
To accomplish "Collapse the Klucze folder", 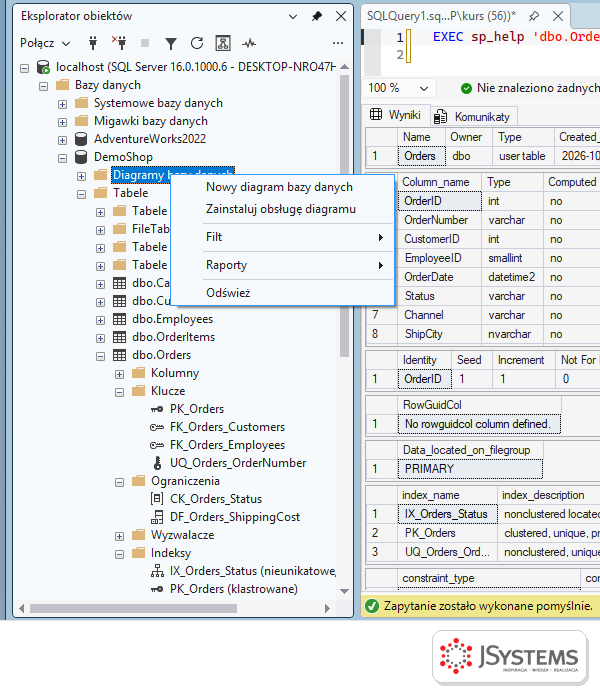I will [x=120, y=392].
